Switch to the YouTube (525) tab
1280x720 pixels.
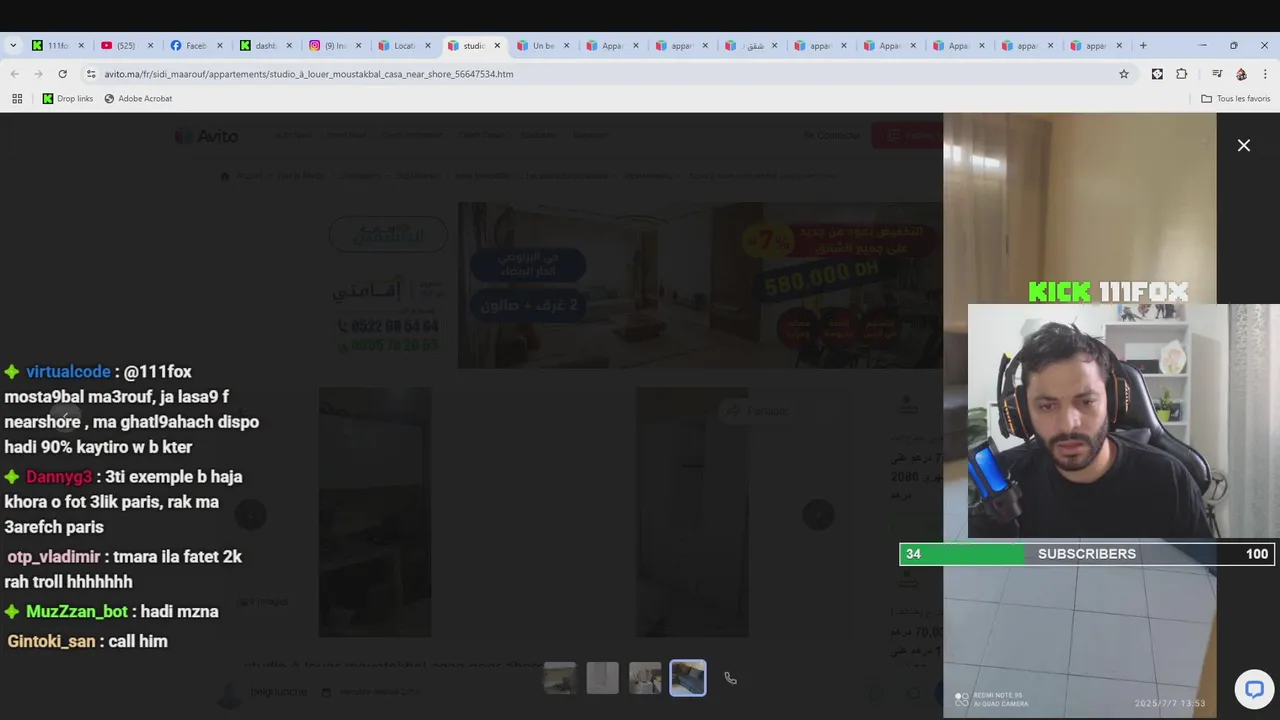[x=126, y=45]
